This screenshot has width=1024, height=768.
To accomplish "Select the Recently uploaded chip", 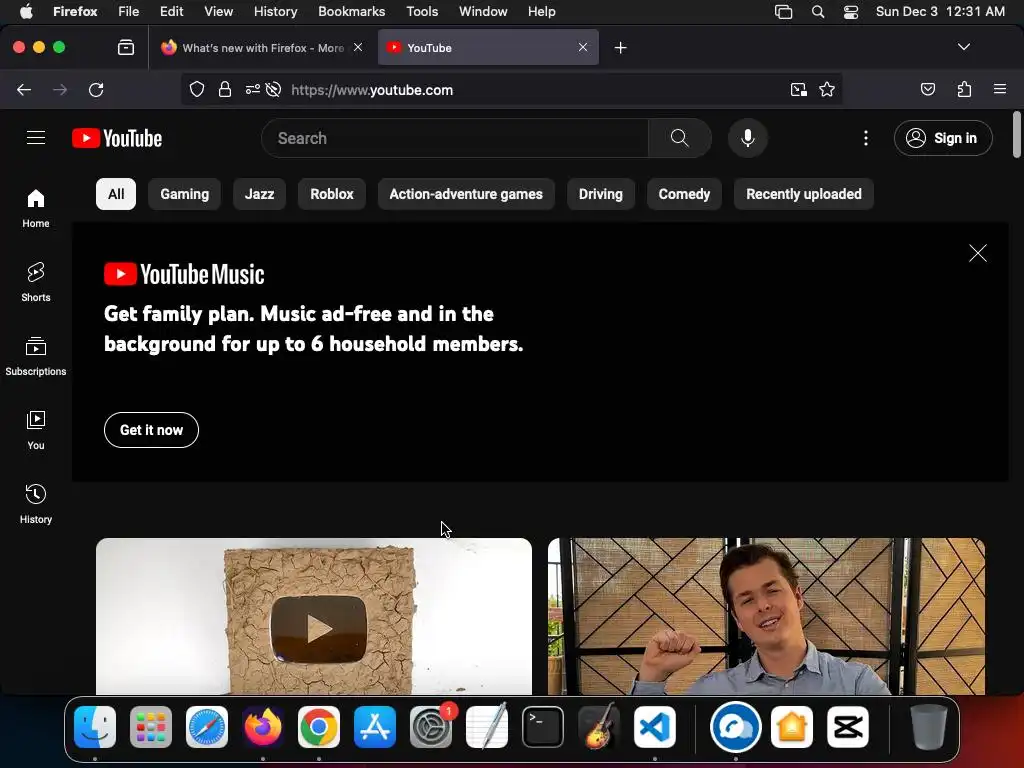I will coord(804,194).
